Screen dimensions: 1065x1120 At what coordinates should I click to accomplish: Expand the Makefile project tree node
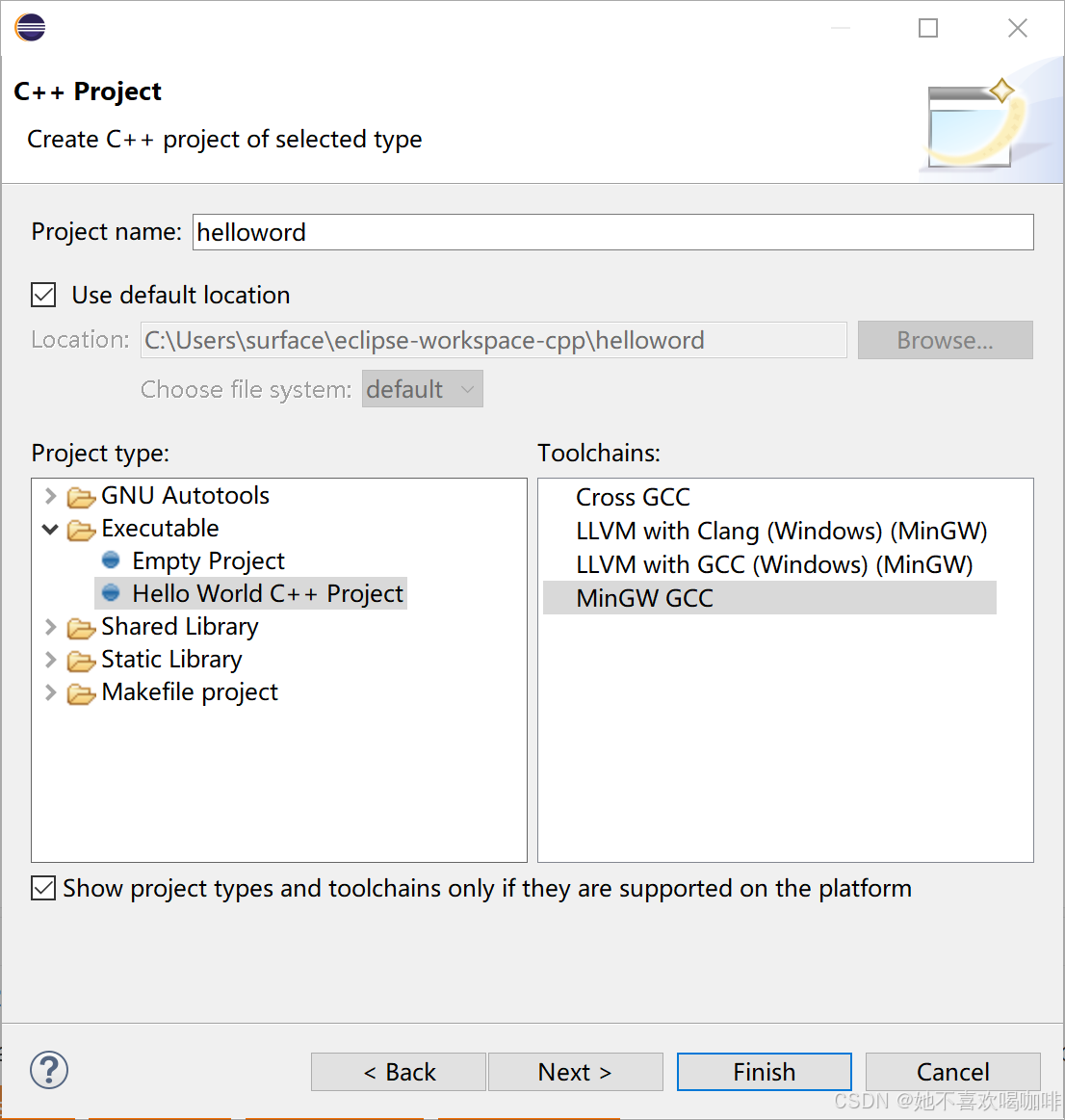50,692
